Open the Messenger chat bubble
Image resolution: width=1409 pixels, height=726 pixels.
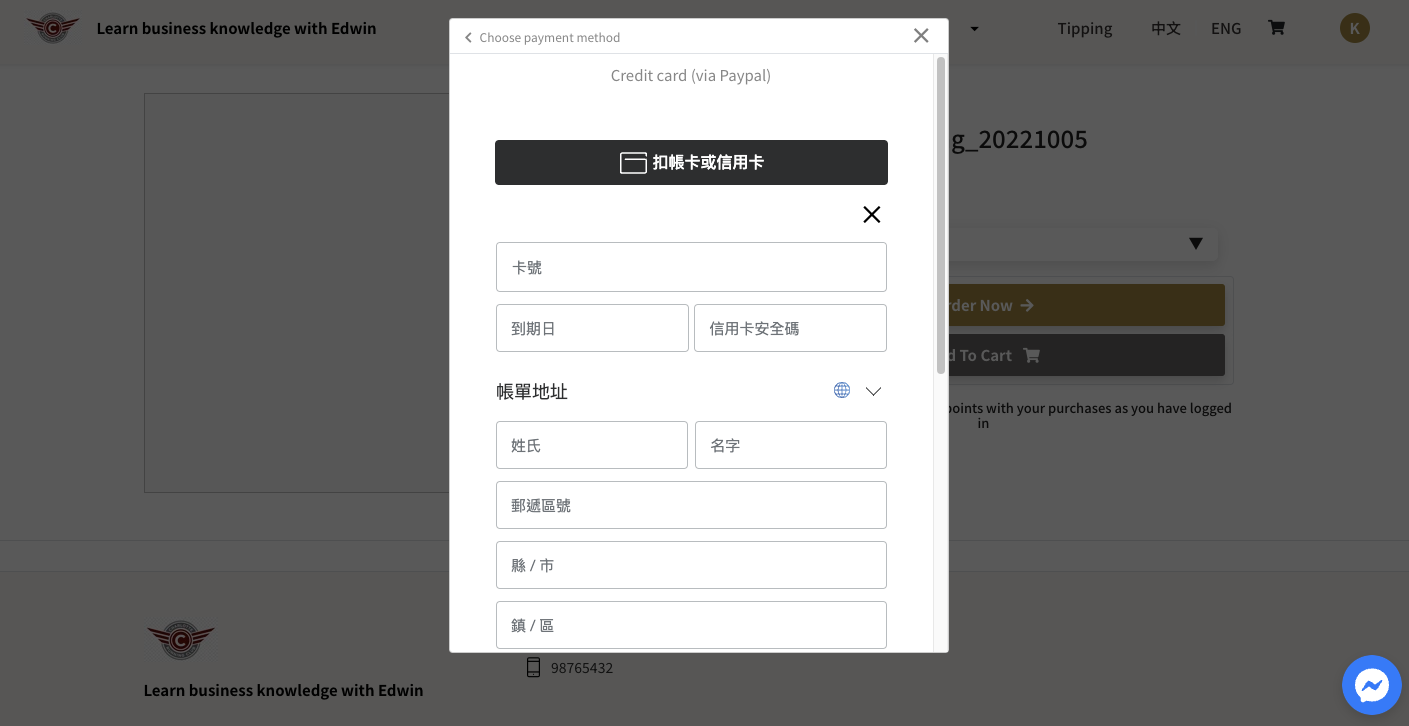[x=1371, y=685]
